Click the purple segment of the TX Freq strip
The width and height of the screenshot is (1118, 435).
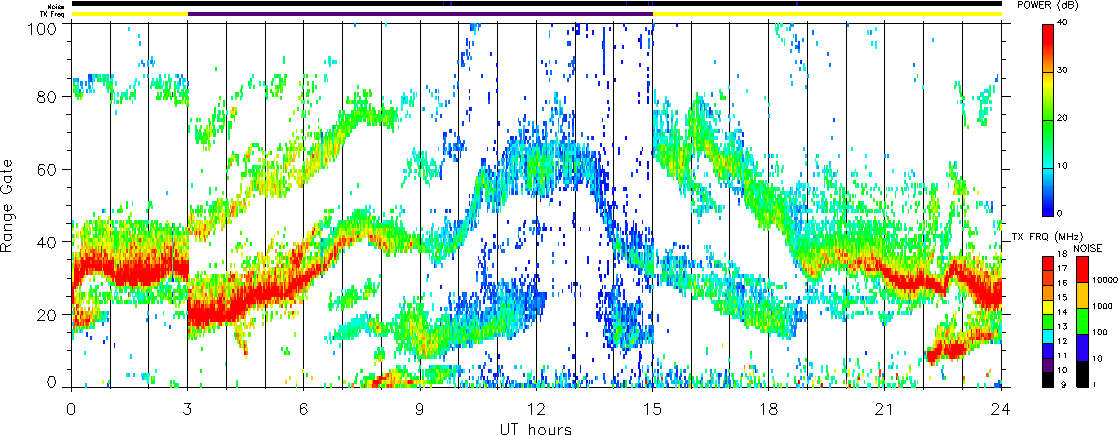tap(420, 14)
